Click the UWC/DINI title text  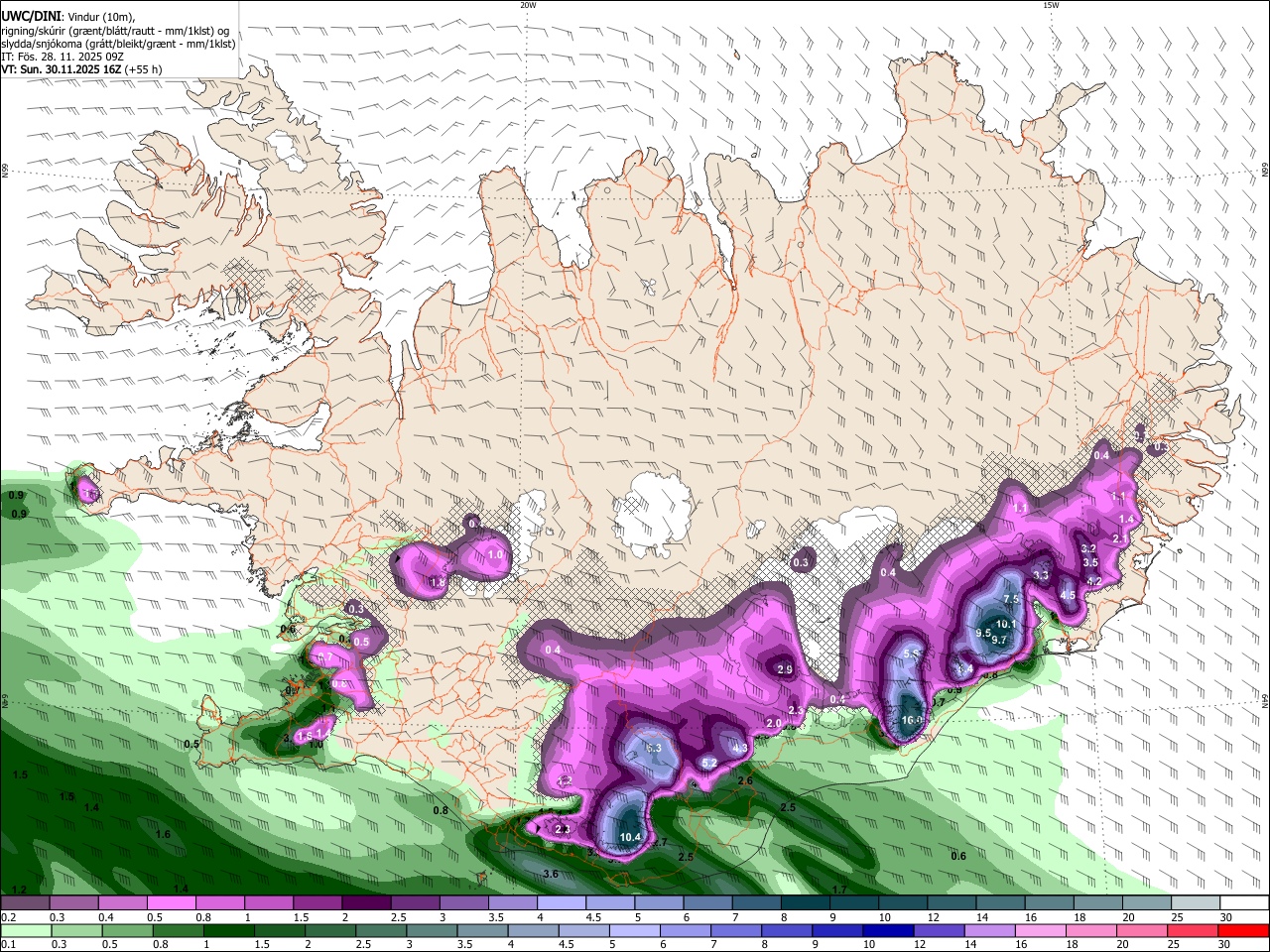(x=30, y=17)
